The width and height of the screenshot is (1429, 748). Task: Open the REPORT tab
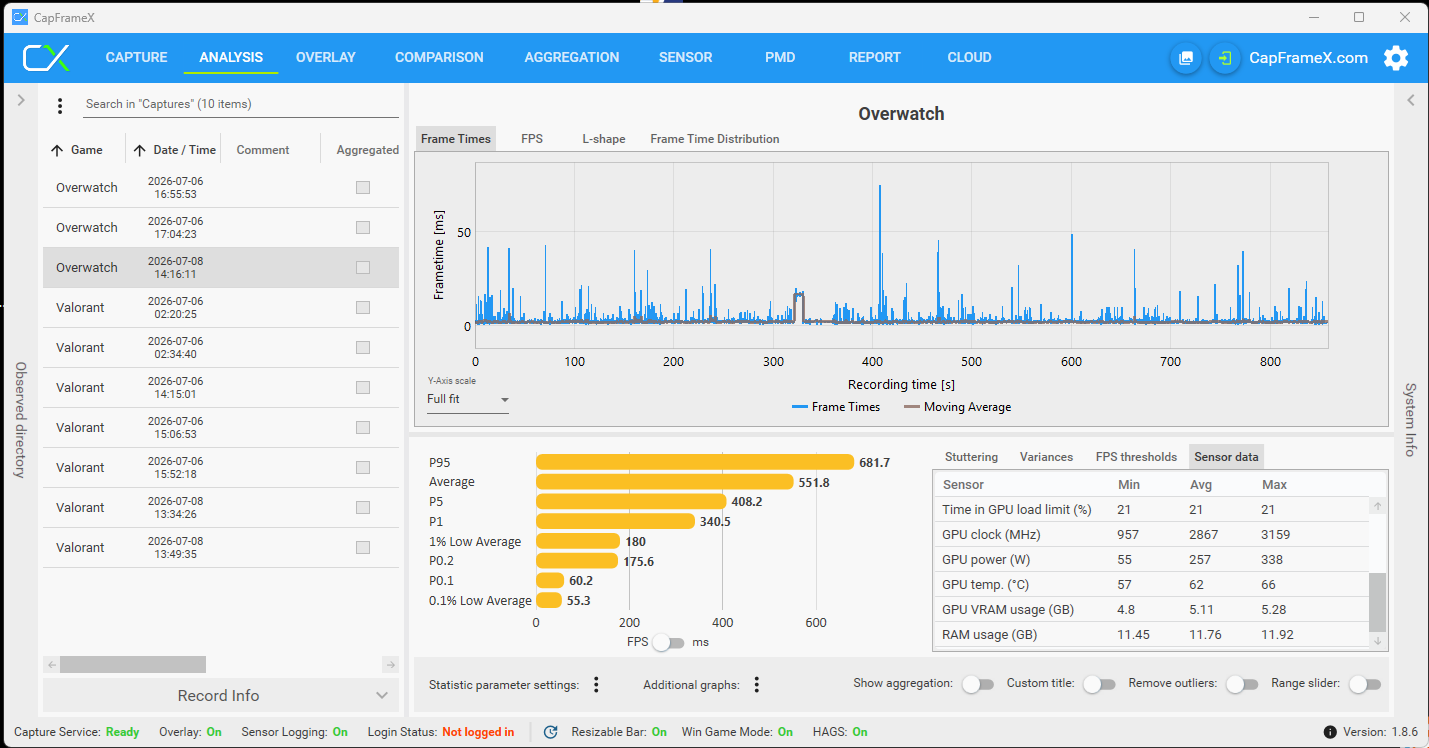[x=875, y=58]
